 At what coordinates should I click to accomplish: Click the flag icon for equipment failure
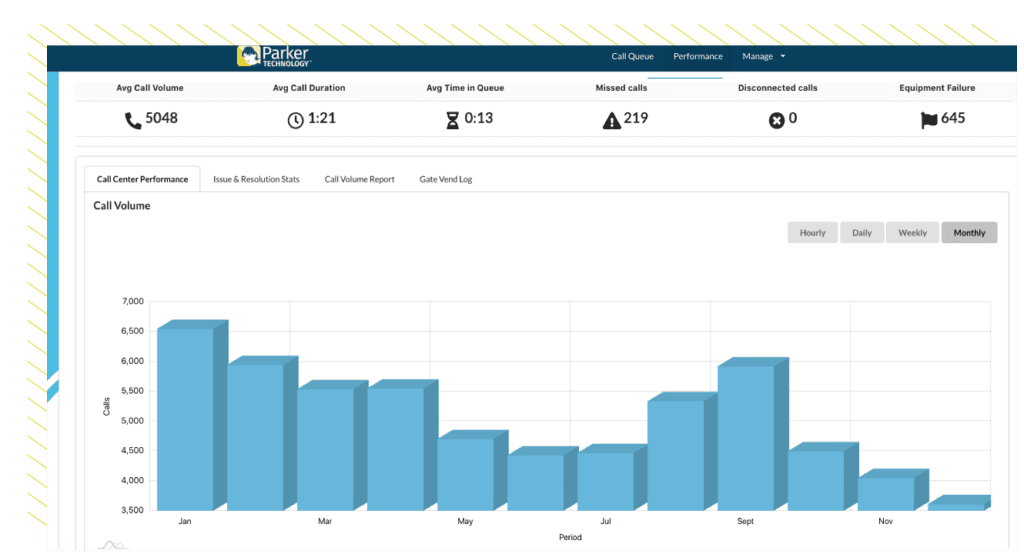point(929,120)
